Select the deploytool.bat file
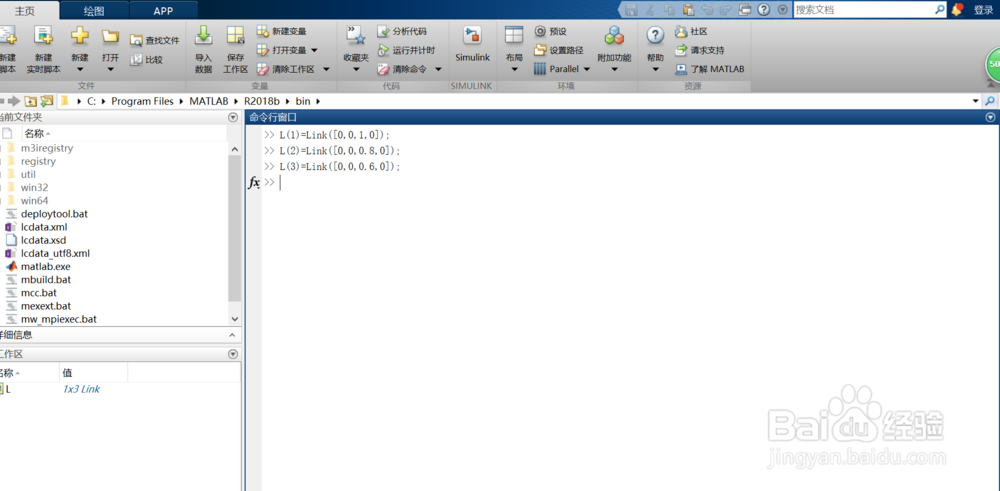Viewport: 1000px width, 491px height. click(x=54, y=214)
